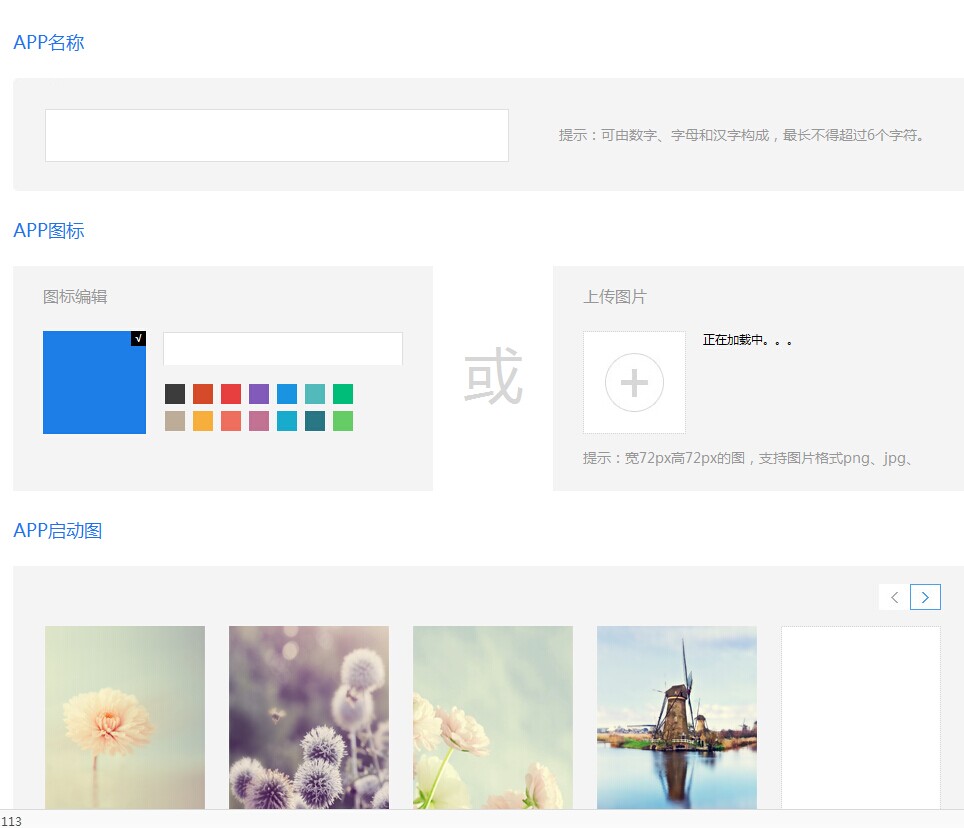
Task: Click the name hint about the 6-character limit
Action: coord(741,135)
